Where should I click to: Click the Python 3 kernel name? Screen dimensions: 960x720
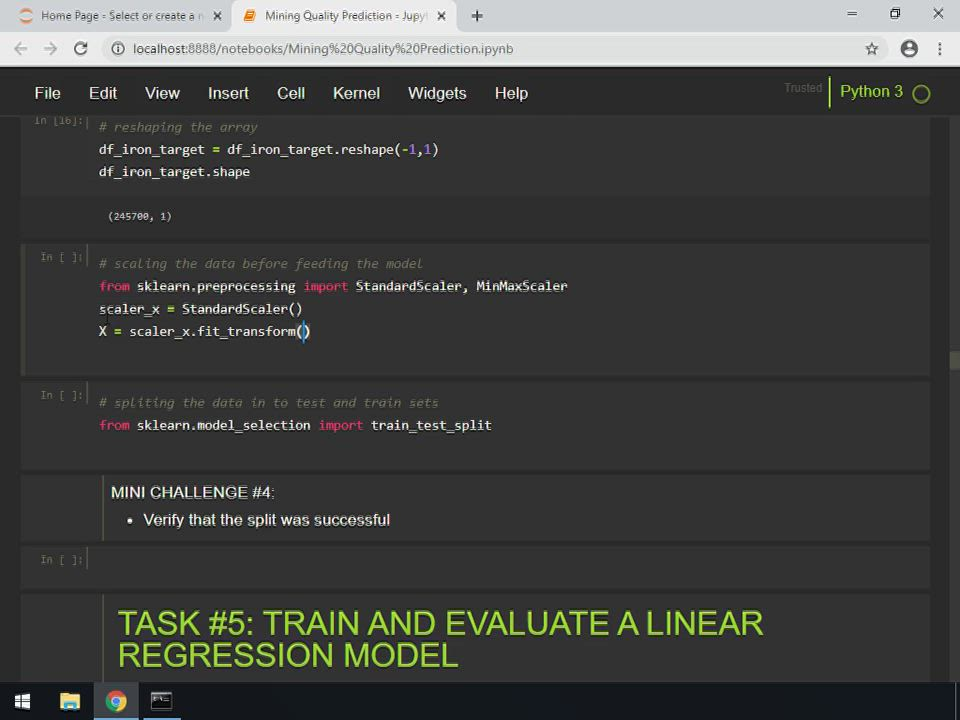click(x=871, y=92)
